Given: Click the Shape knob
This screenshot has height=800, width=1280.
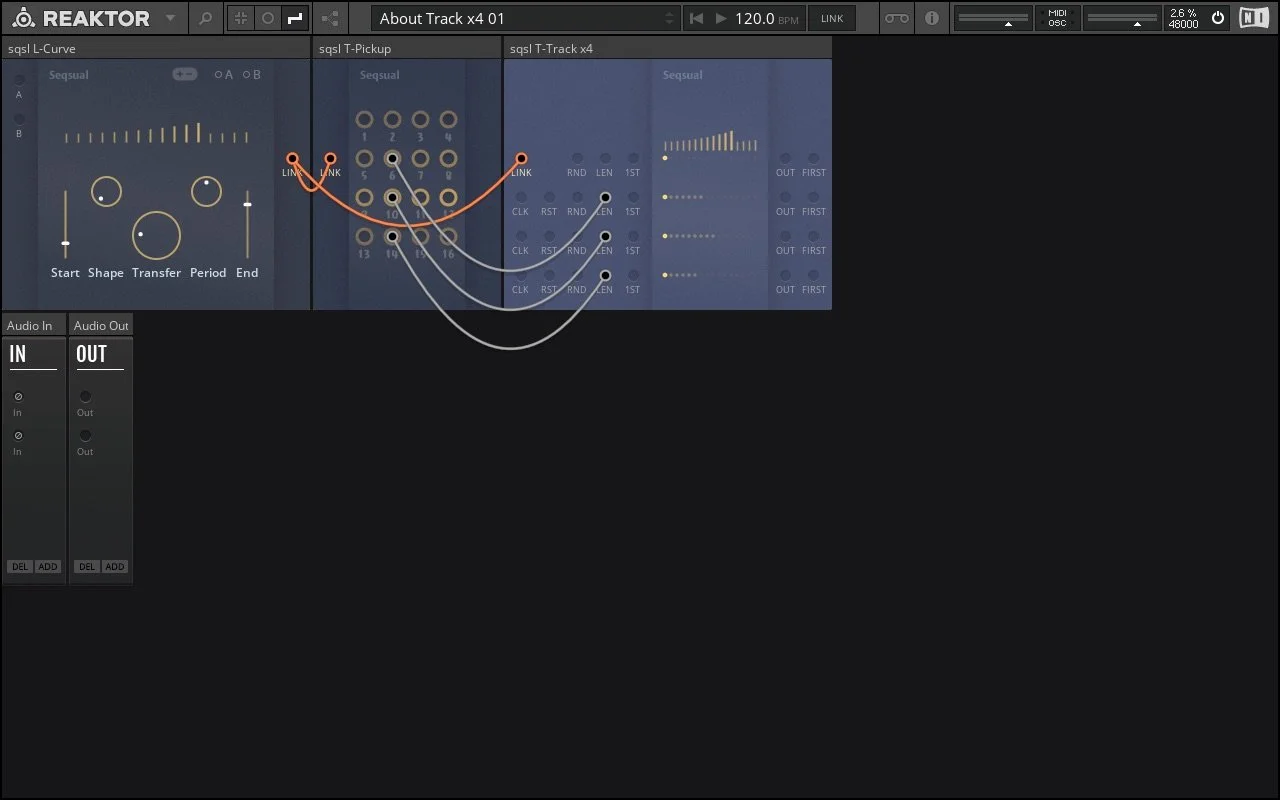Looking at the screenshot, I should pos(106,191).
